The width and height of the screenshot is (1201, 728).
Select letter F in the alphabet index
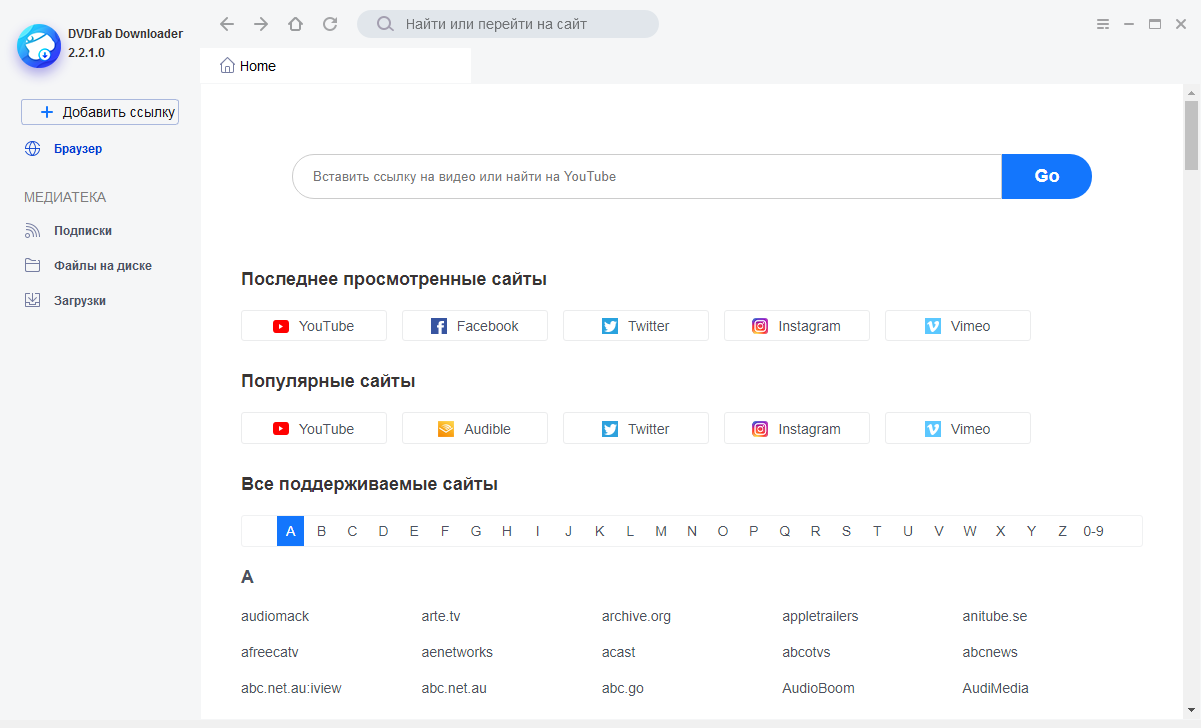(445, 531)
